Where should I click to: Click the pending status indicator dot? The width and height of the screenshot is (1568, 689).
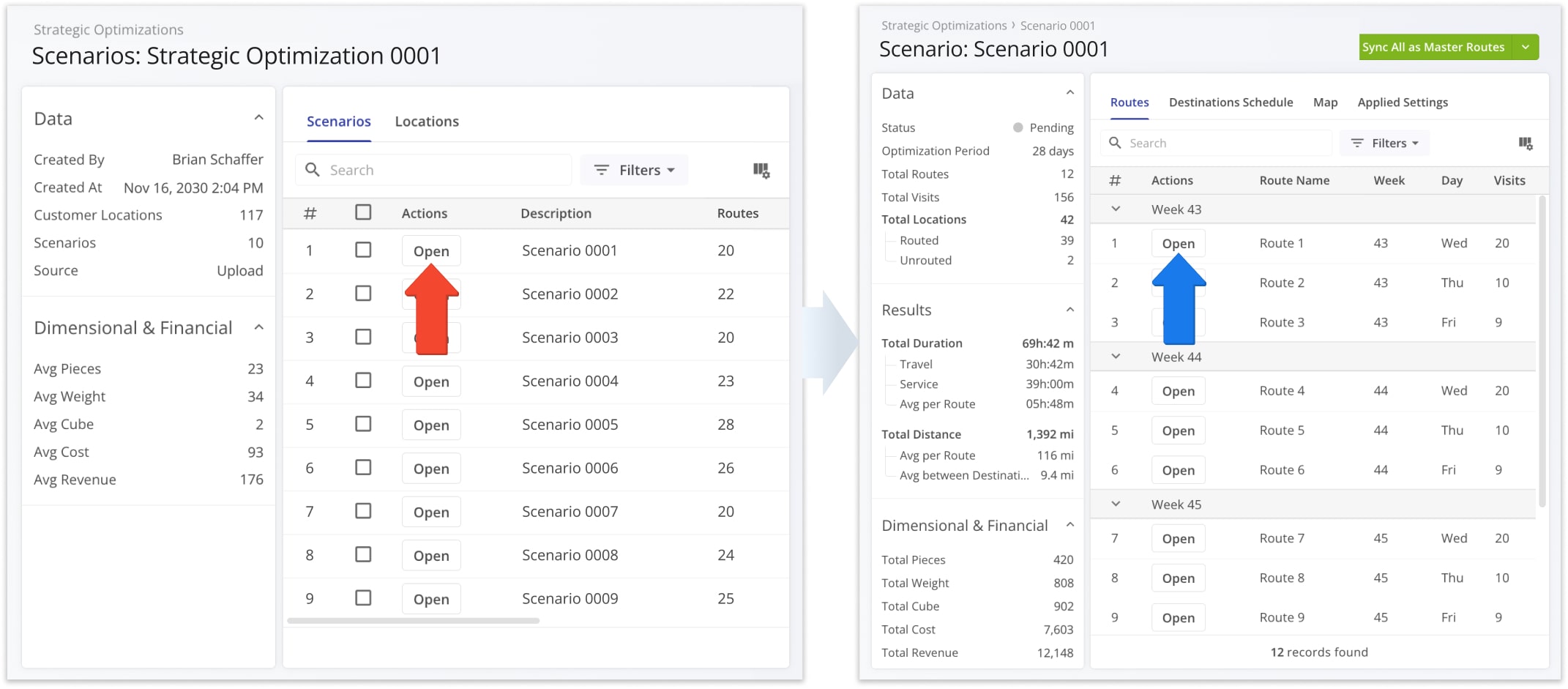point(1018,127)
